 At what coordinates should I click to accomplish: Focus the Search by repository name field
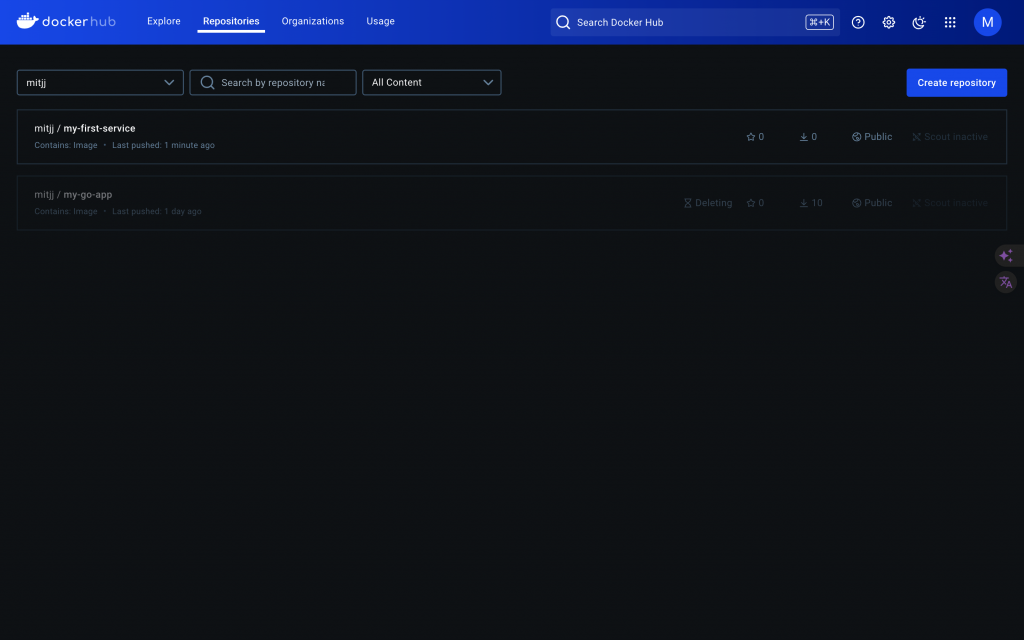pyautogui.click(x=273, y=82)
